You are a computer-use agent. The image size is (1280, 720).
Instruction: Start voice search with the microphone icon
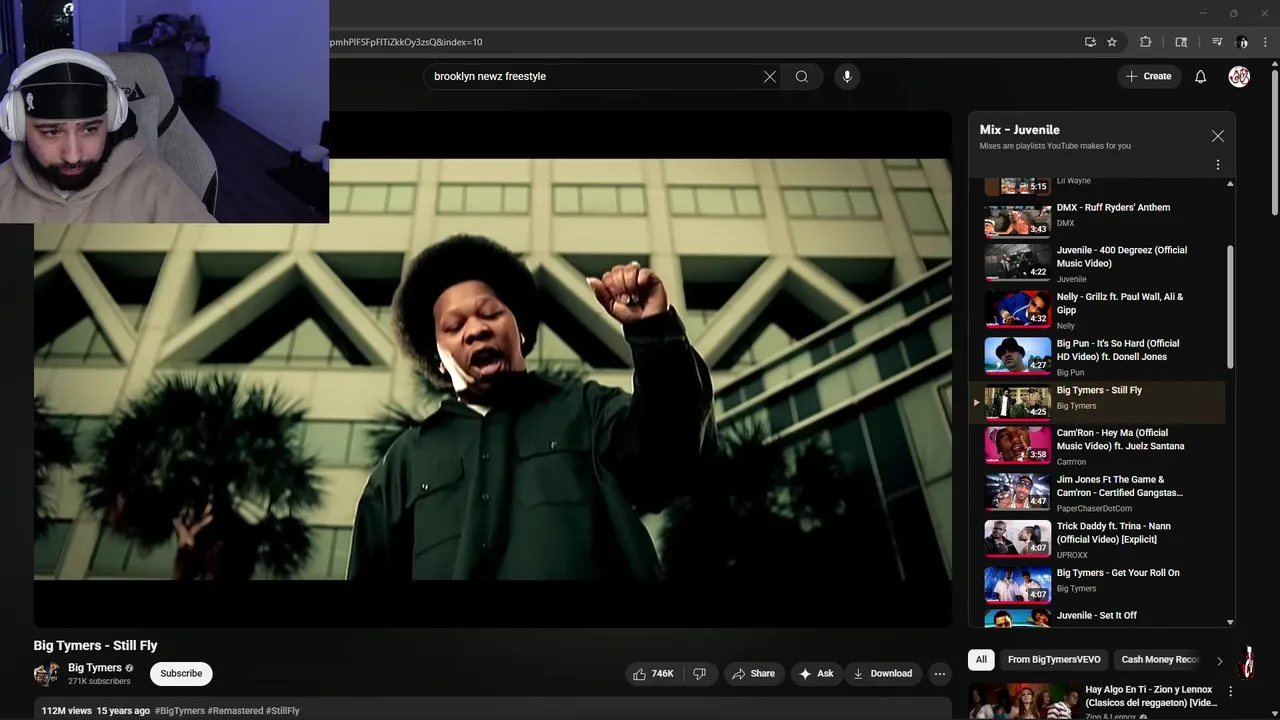847,76
